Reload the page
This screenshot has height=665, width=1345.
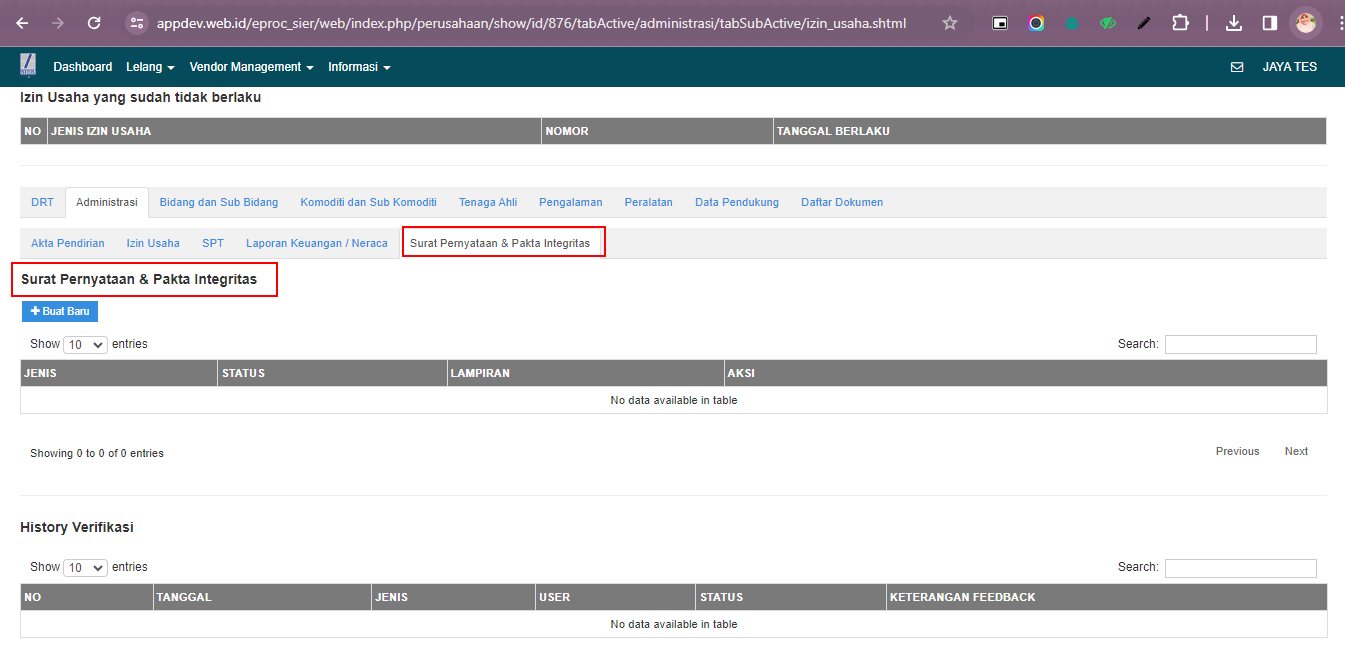[x=94, y=23]
